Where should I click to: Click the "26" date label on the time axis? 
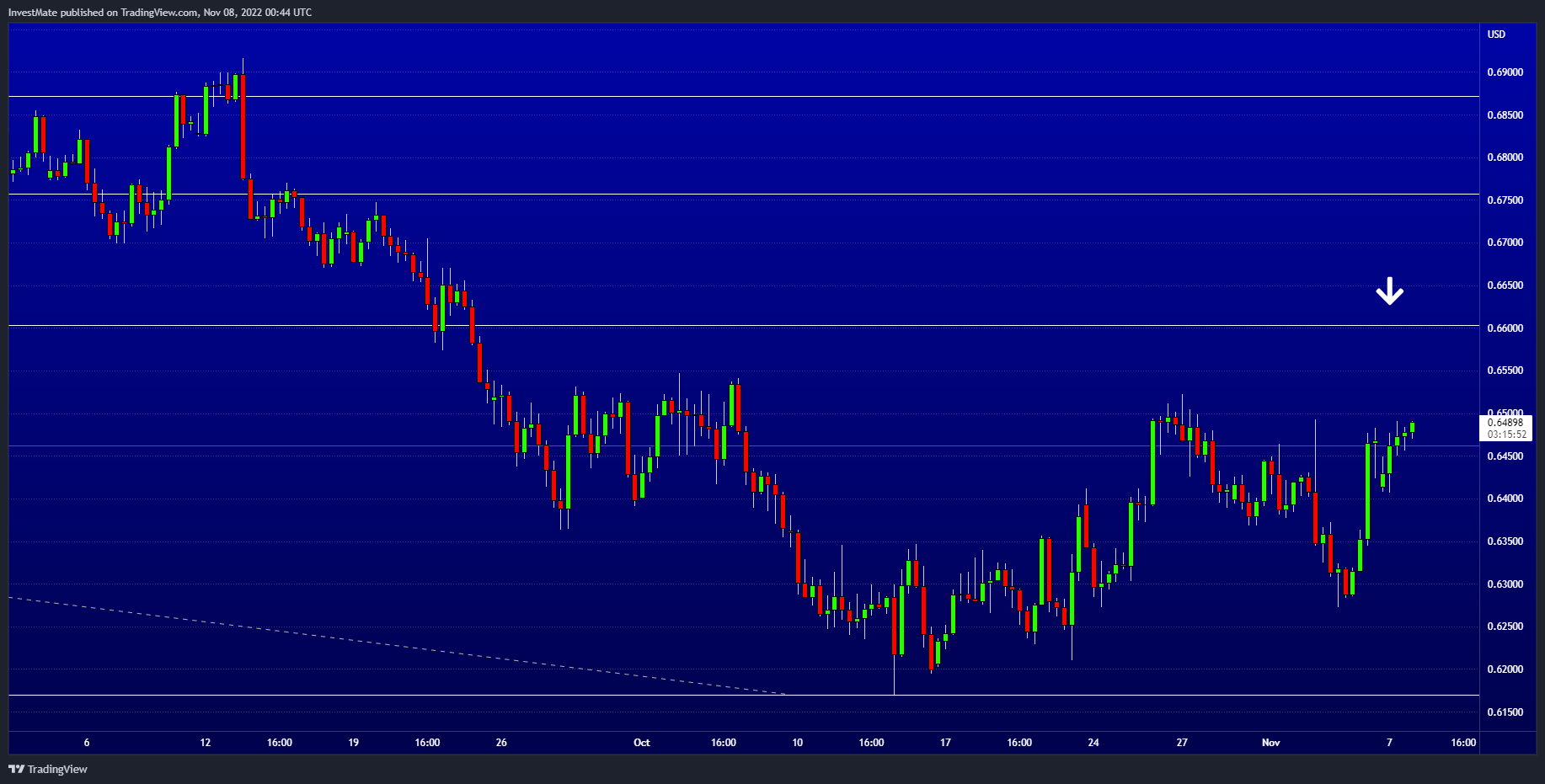(501, 743)
